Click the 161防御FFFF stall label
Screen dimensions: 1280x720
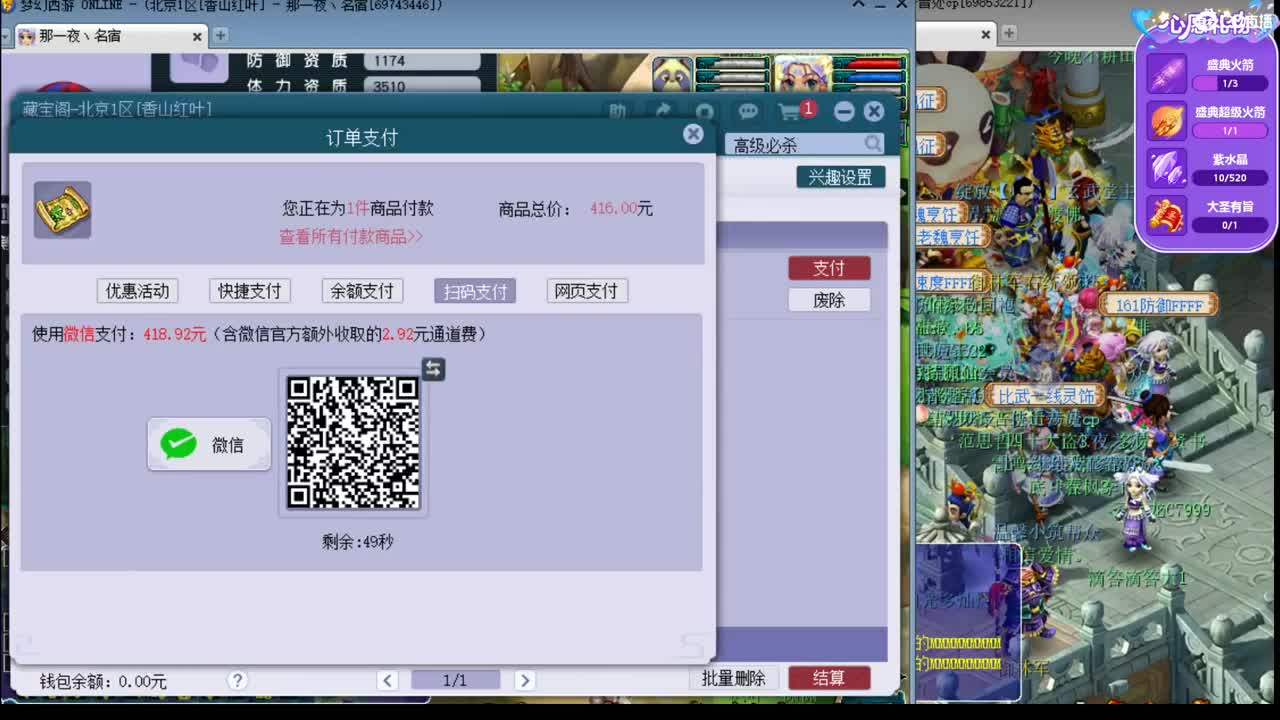tap(1159, 305)
